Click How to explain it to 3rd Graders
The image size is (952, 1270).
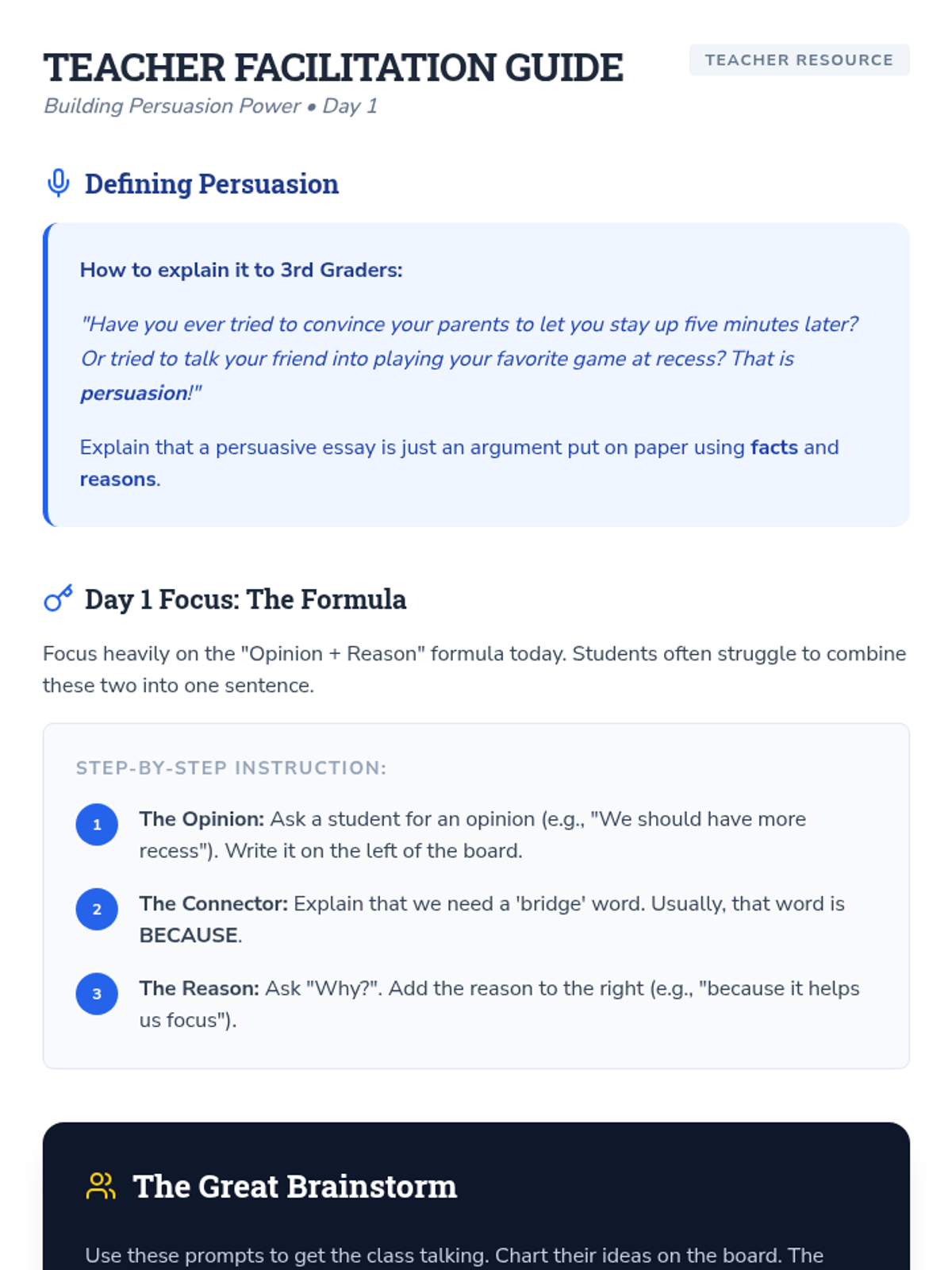(241, 270)
